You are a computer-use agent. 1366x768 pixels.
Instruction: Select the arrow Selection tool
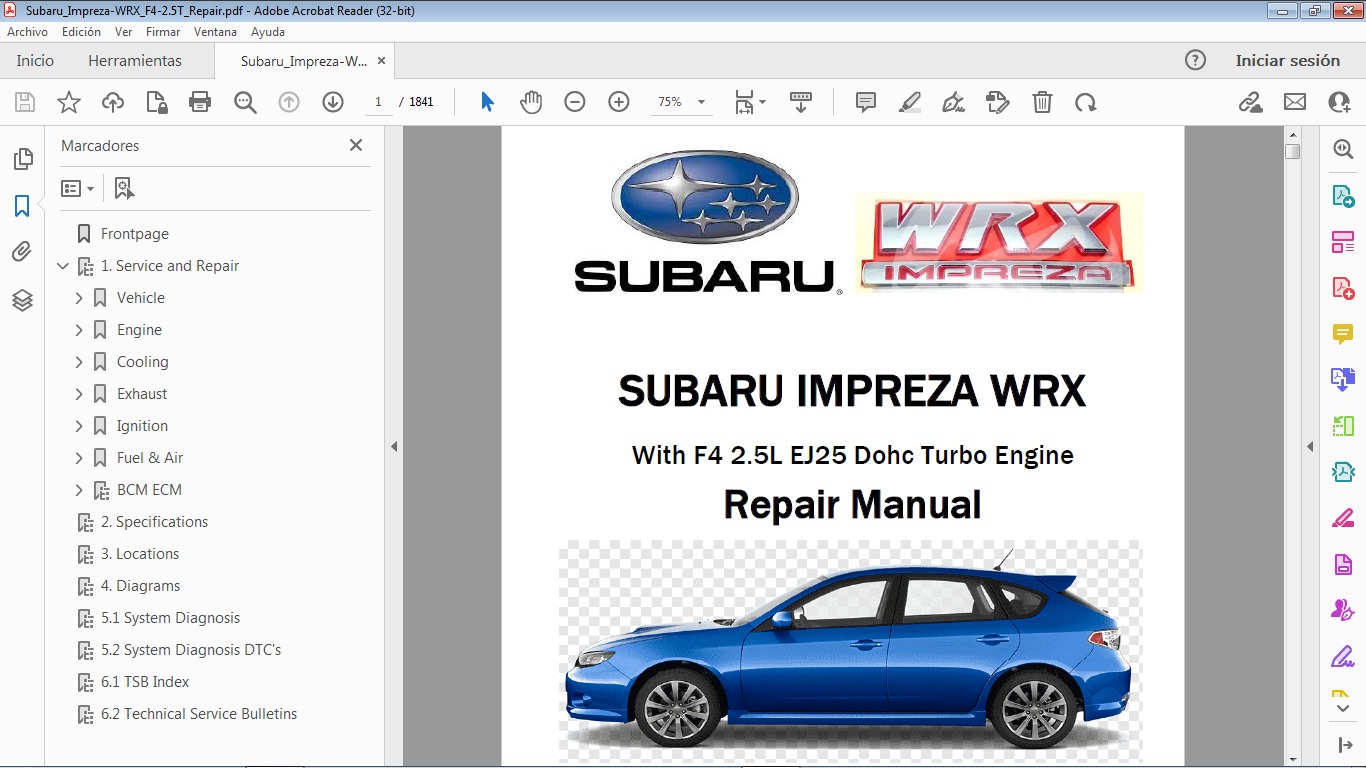[x=487, y=102]
